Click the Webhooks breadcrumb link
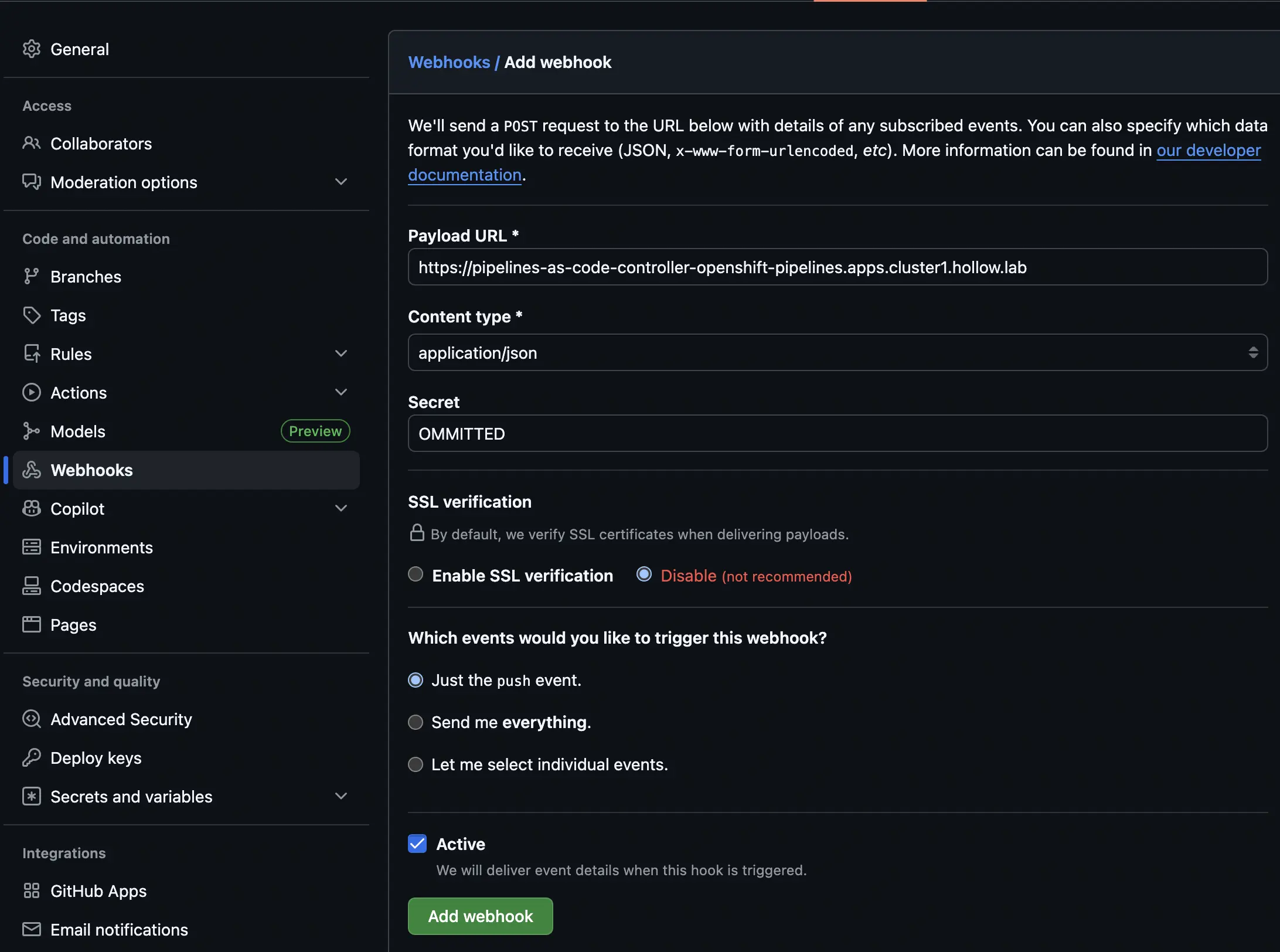Image resolution: width=1280 pixels, height=952 pixels. pos(449,62)
